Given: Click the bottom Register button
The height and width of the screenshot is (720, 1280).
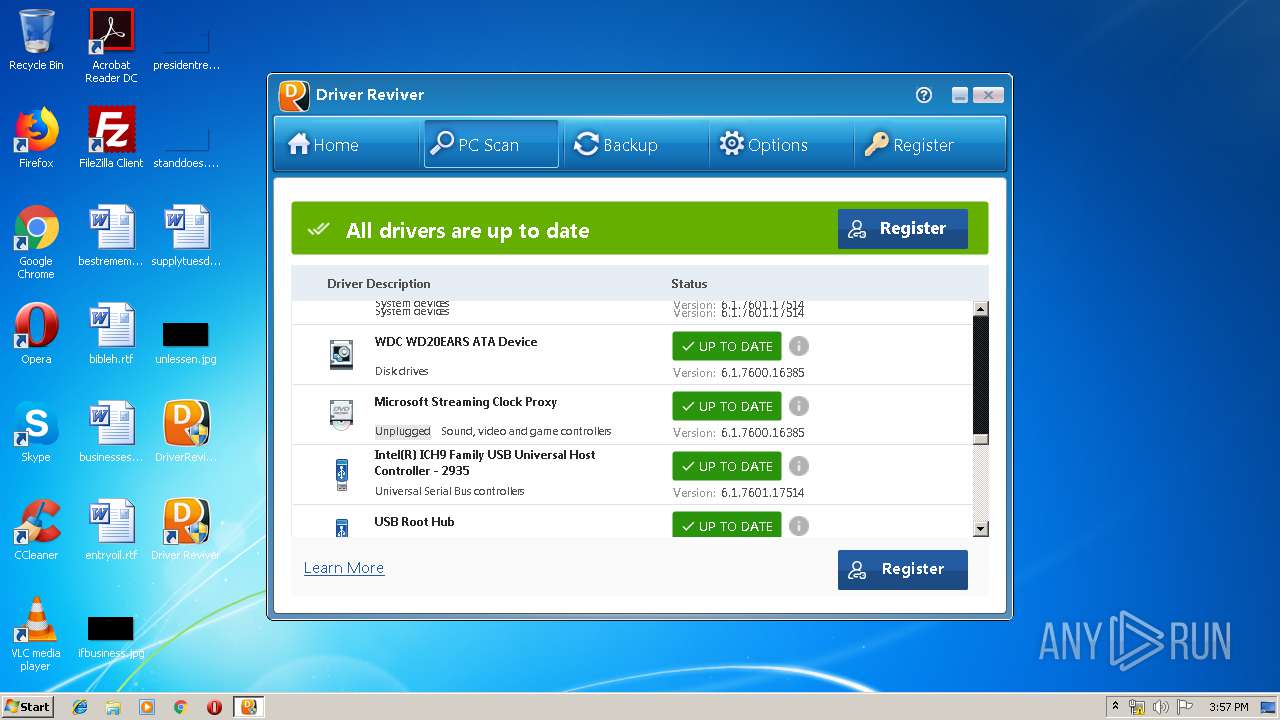Looking at the screenshot, I should pos(902,569).
